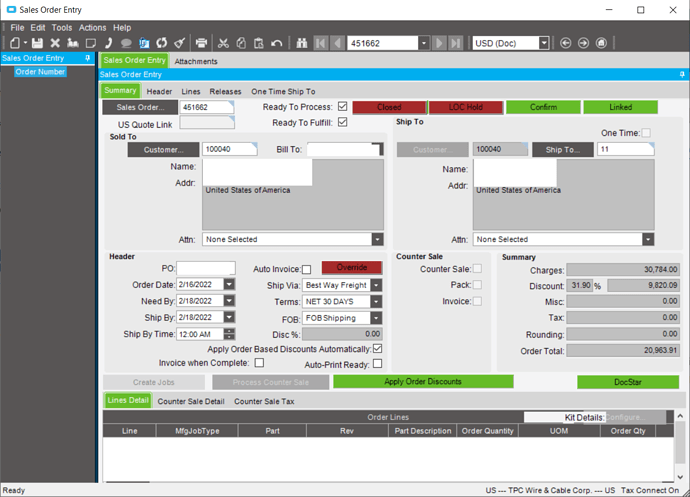Toggle the Ready To Process checkbox
Image resolution: width=690 pixels, height=497 pixels.
coord(342,107)
